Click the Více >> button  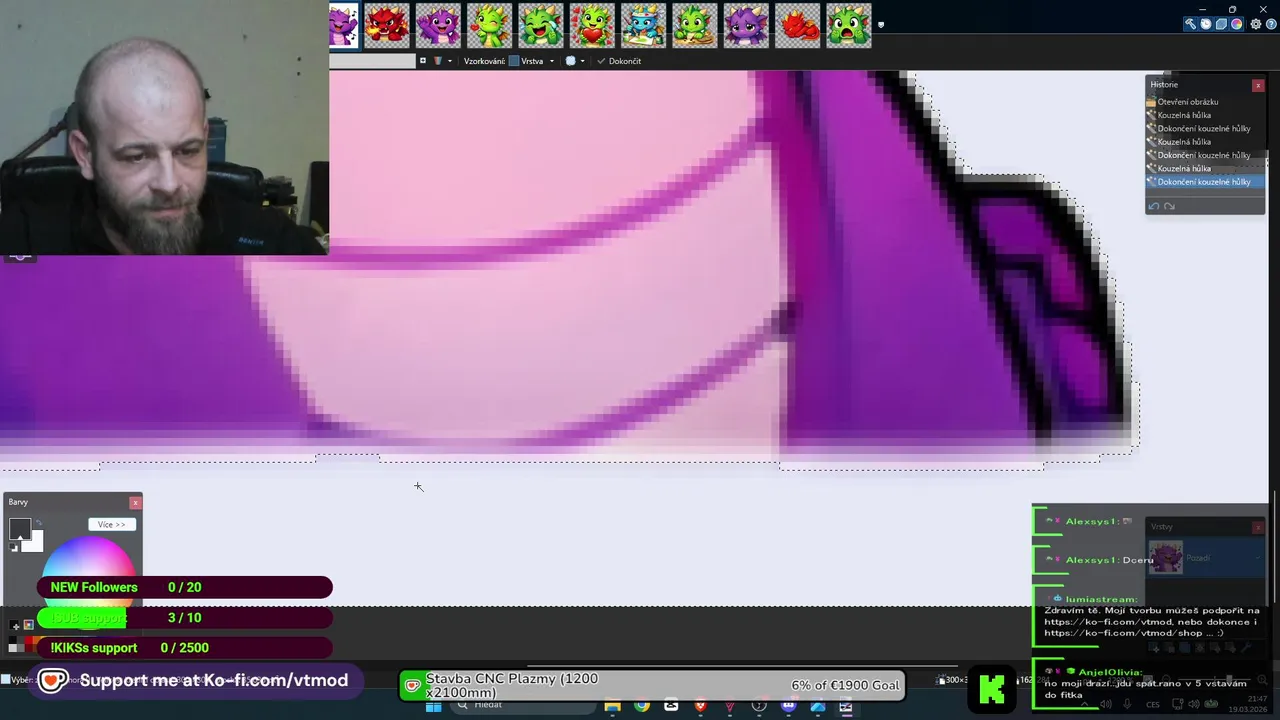(x=112, y=525)
